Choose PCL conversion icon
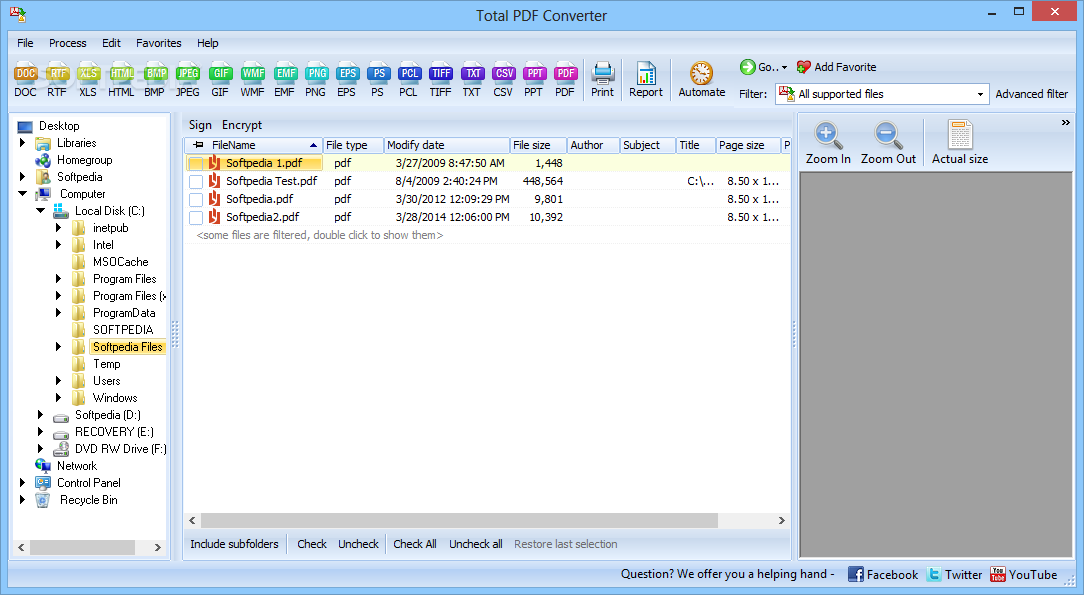The width and height of the screenshot is (1084, 595). point(409,80)
